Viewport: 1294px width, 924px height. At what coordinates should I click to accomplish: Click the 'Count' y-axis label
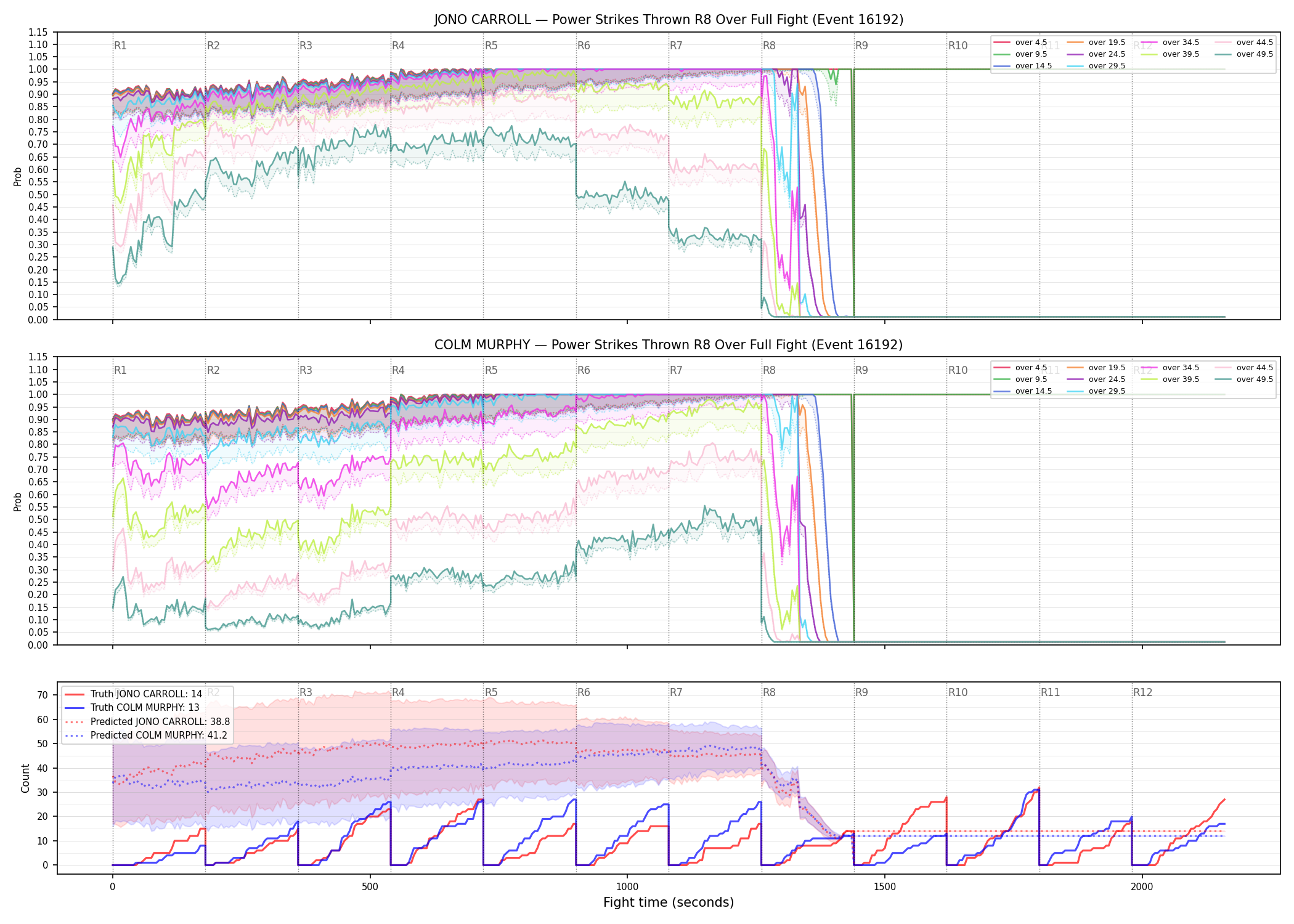tap(25, 778)
